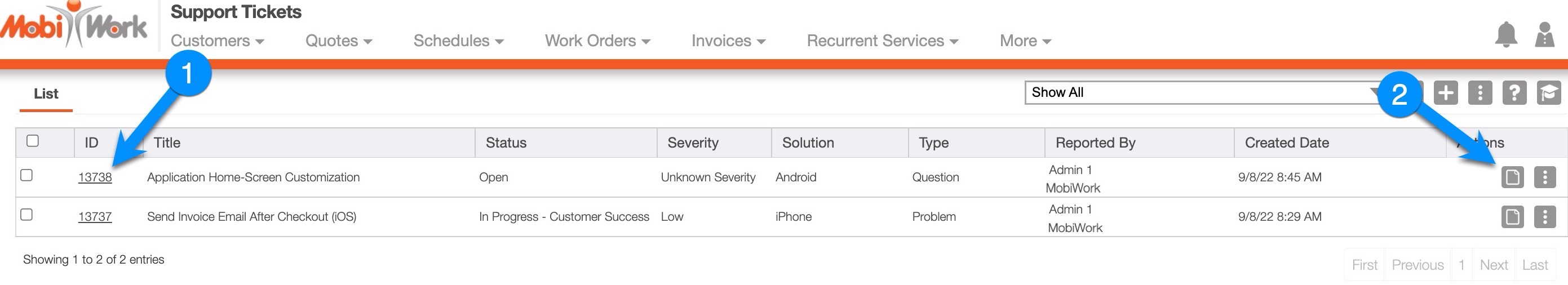Select checkbox for ticket 13738

tap(27, 176)
